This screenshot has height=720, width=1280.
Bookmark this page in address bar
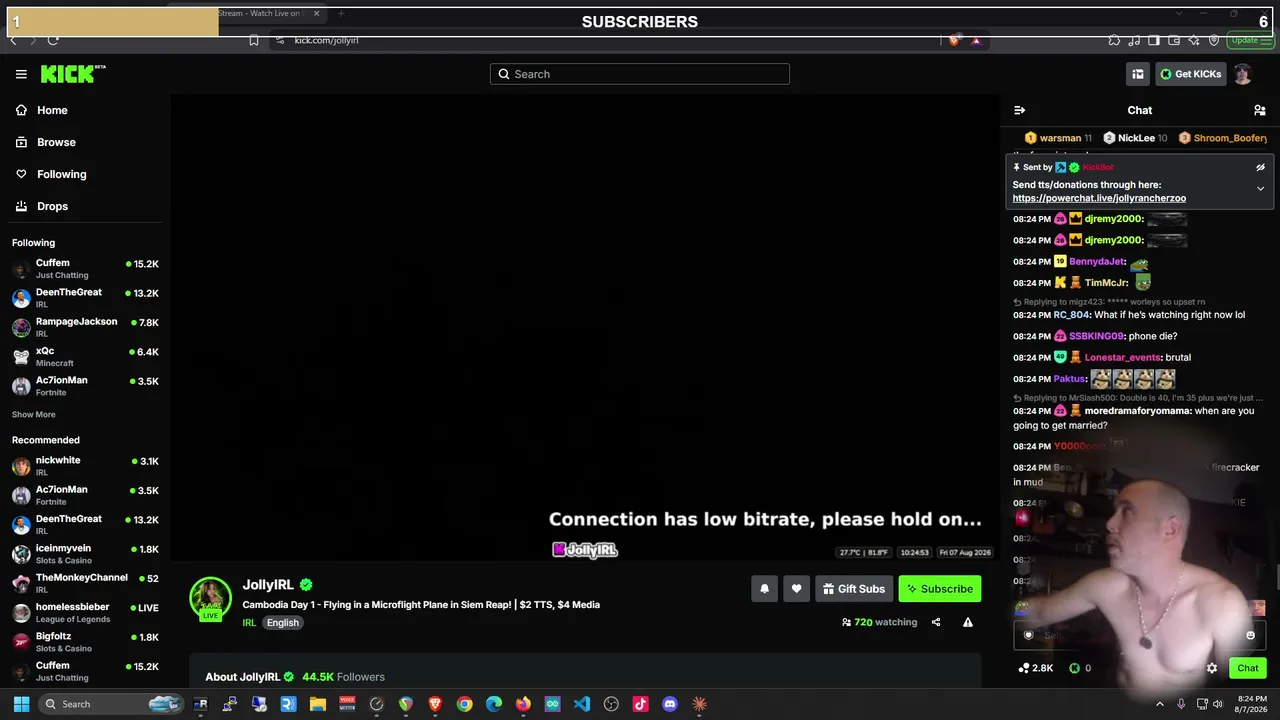tap(254, 40)
